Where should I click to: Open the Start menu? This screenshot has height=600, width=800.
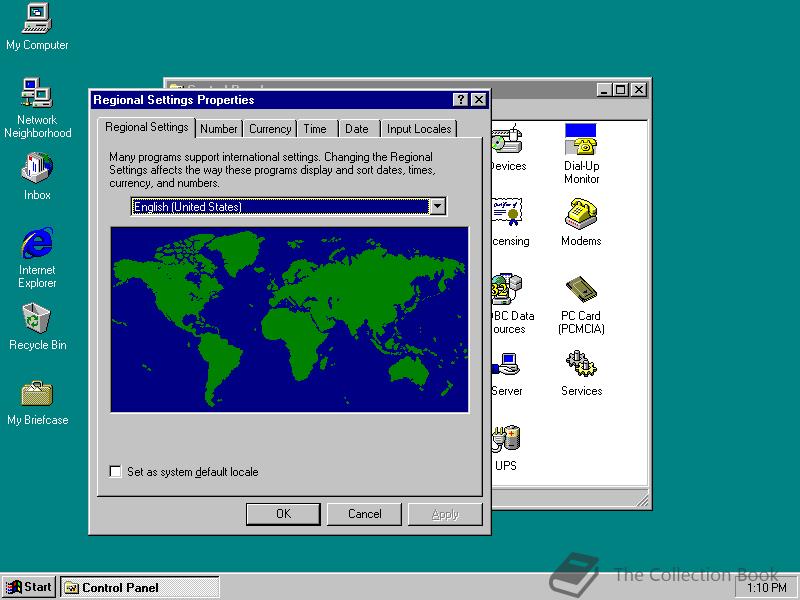coord(29,587)
